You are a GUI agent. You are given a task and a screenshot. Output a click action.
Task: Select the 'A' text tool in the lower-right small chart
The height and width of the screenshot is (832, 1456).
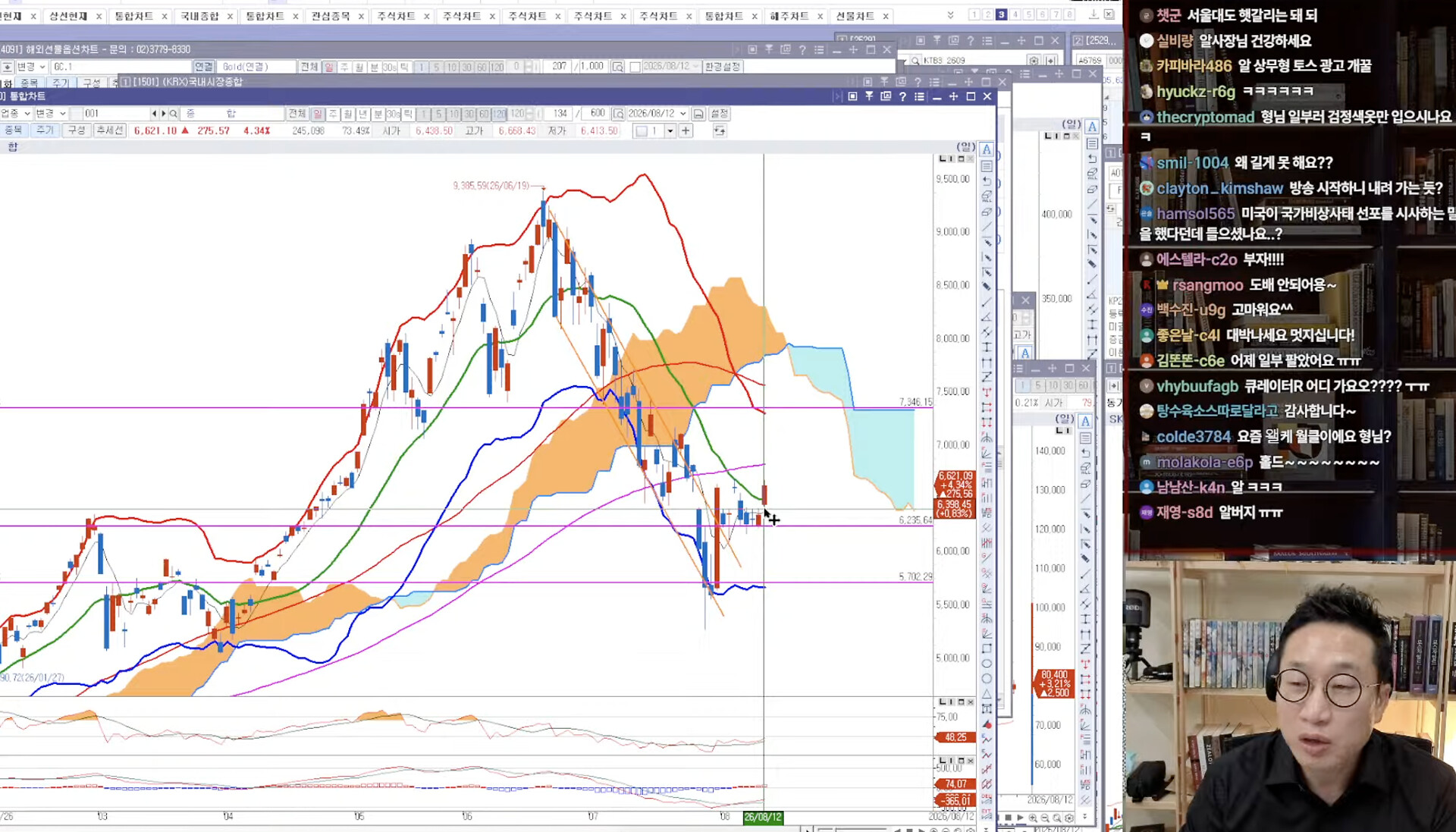click(x=1085, y=422)
